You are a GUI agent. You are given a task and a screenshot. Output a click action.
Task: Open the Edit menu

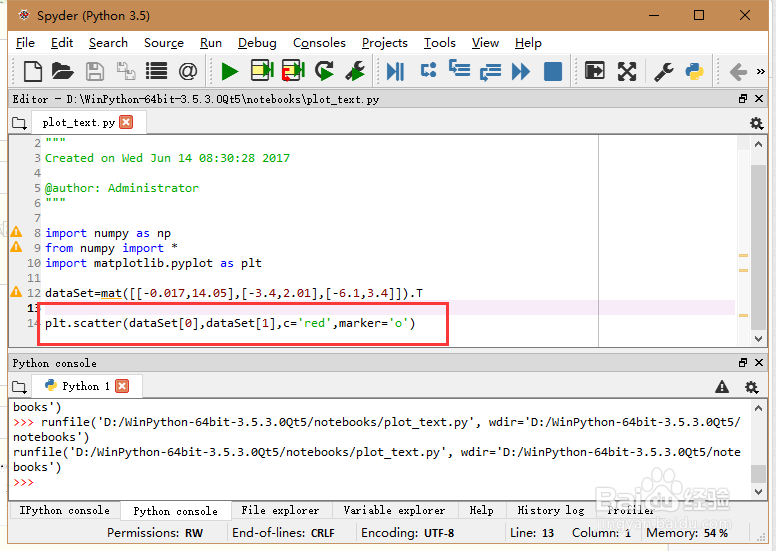click(x=62, y=43)
